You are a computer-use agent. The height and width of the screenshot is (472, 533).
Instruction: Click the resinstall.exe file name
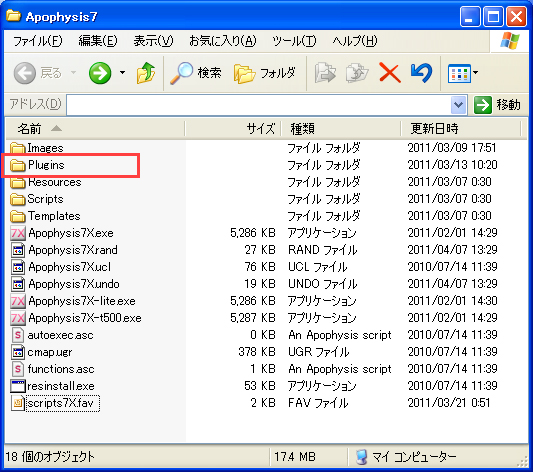(x=61, y=386)
